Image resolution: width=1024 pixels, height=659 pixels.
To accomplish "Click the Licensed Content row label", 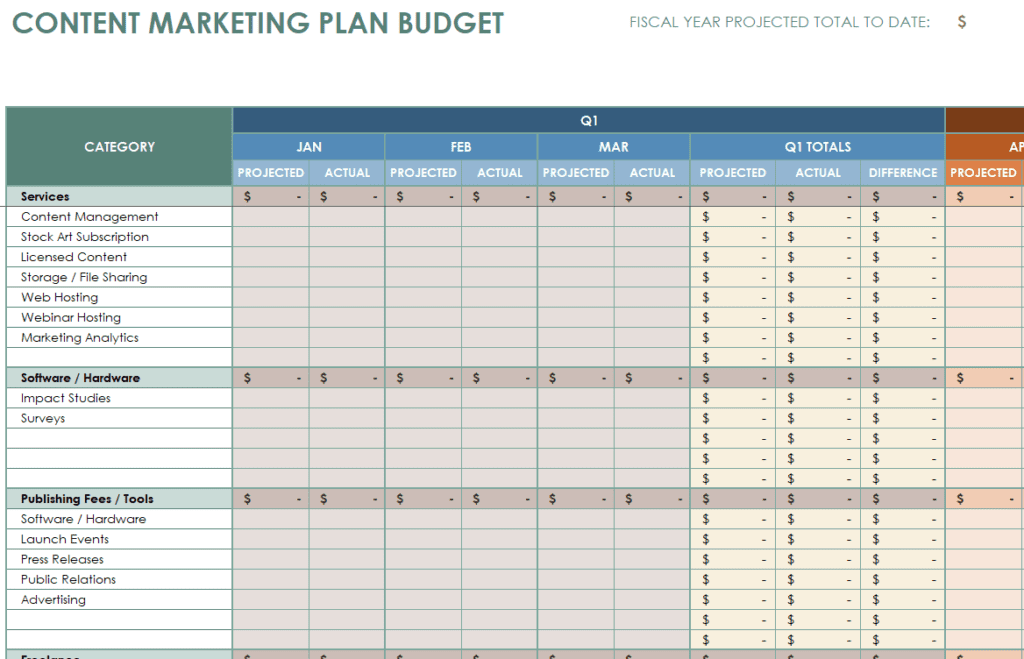I will (x=74, y=257).
